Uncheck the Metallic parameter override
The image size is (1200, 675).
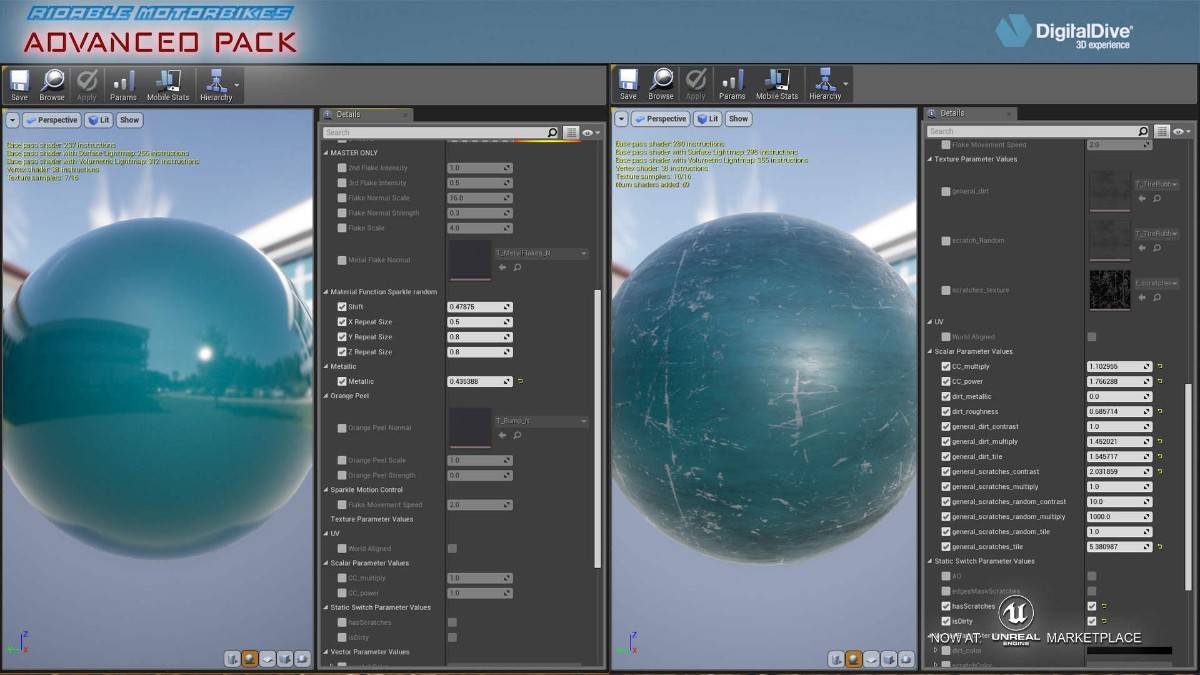point(342,382)
